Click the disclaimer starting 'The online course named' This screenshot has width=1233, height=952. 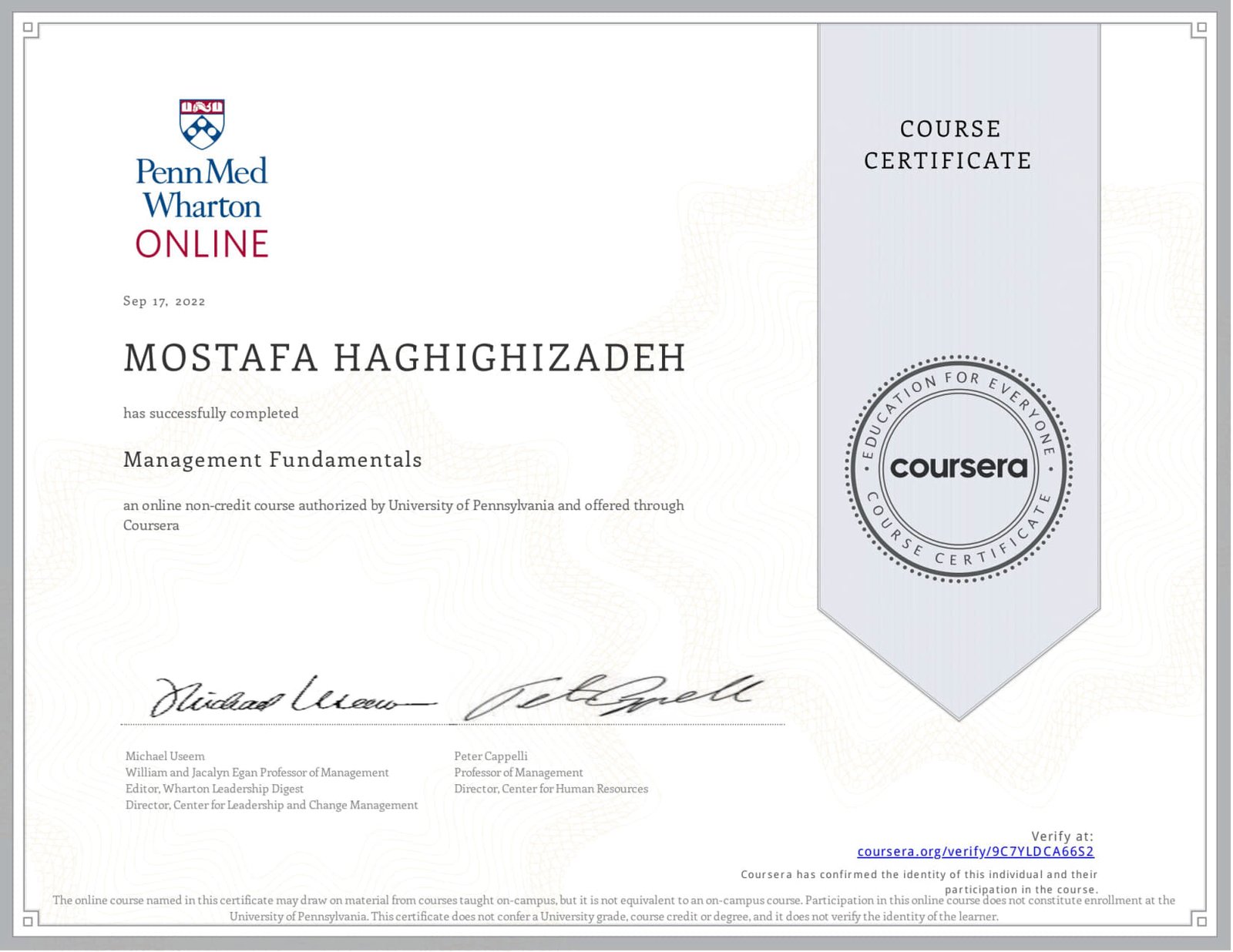click(x=614, y=908)
